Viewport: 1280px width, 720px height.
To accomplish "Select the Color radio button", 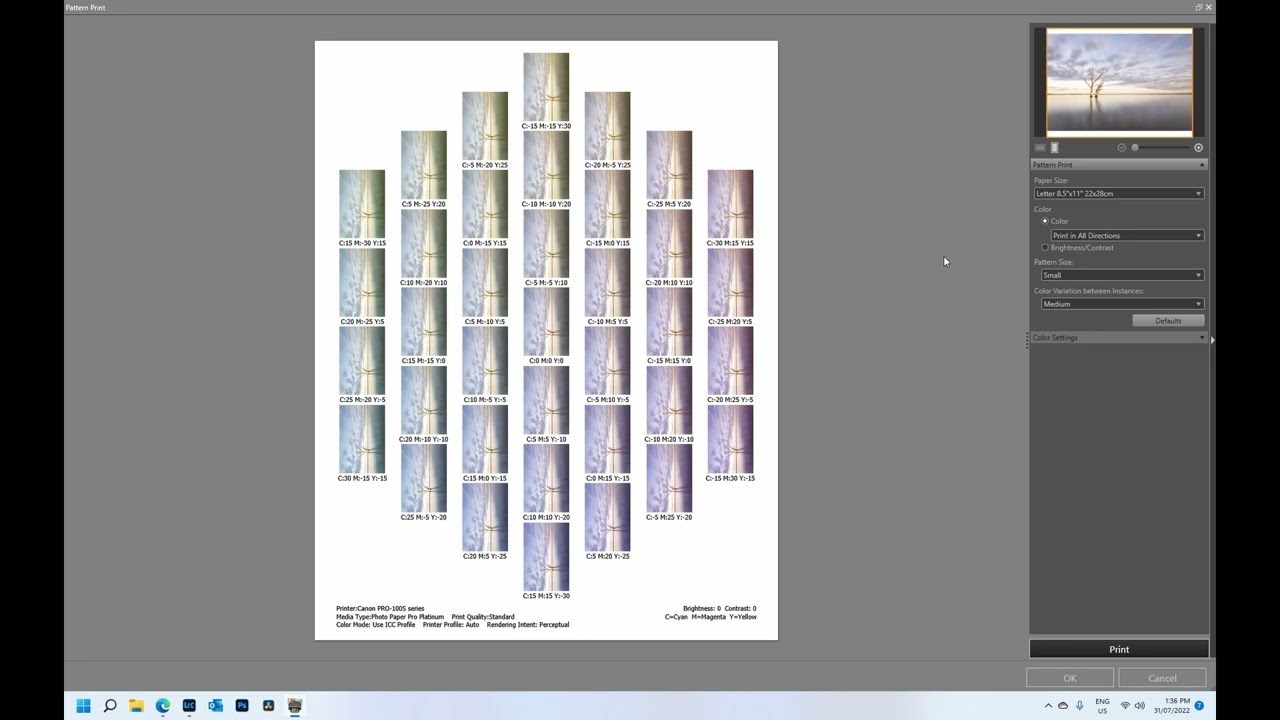I will (1045, 221).
